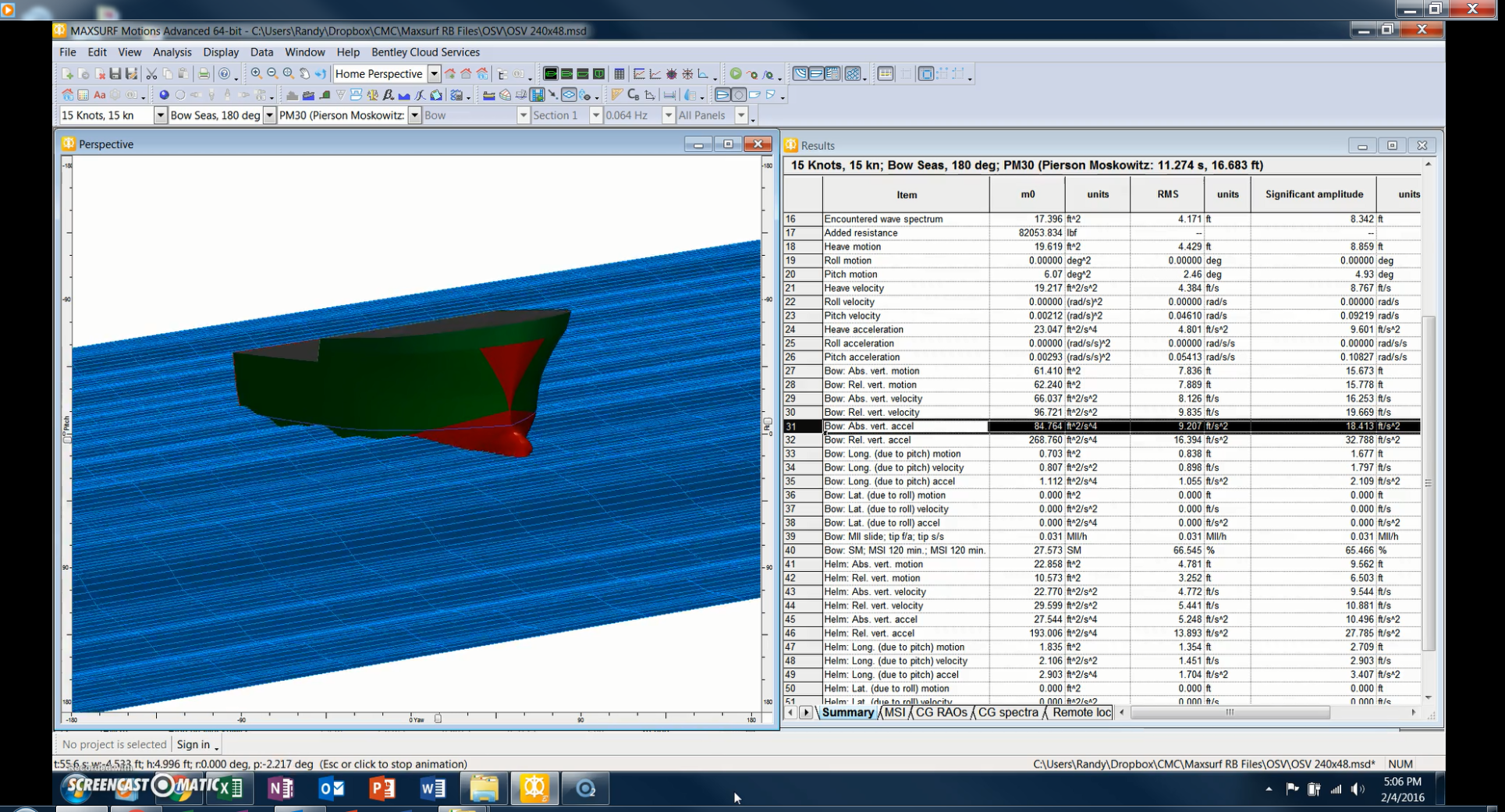Click the Pitch slider handle in Perspective
This screenshot has width=1505, height=812.
point(67,438)
